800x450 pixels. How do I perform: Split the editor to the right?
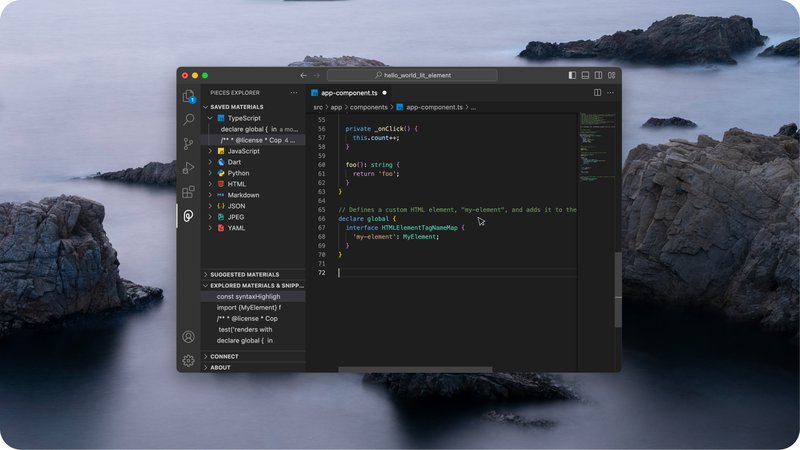597,93
